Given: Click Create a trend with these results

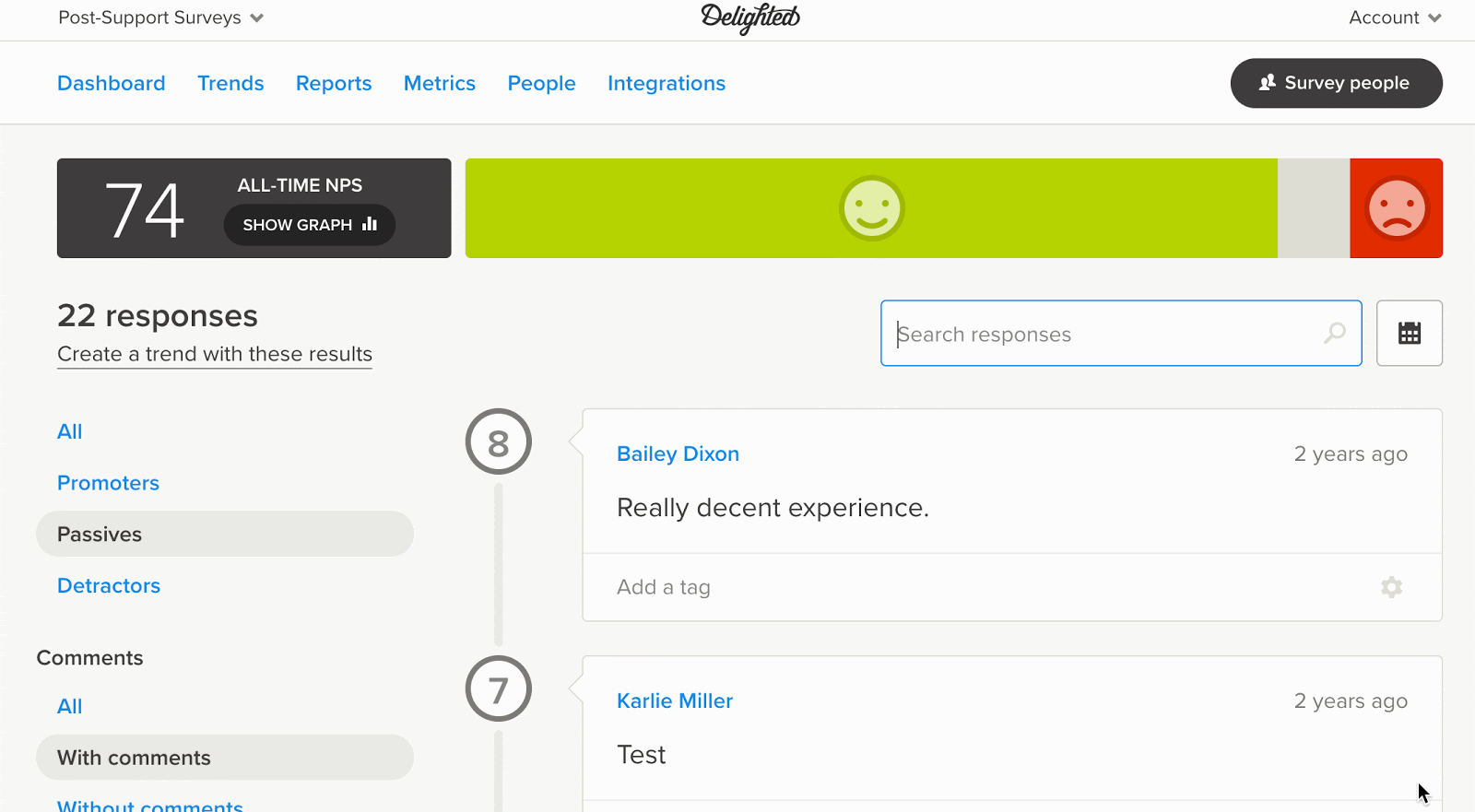Looking at the screenshot, I should pyautogui.click(x=215, y=354).
